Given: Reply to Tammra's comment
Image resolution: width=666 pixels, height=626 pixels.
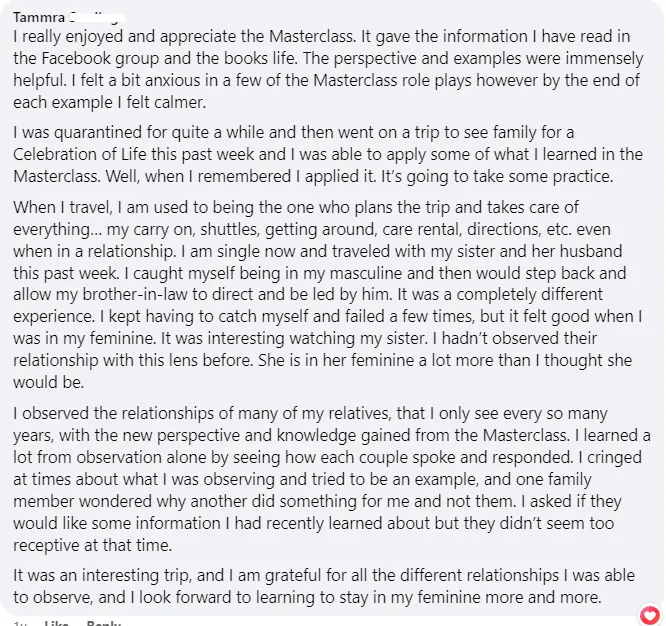Looking at the screenshot, I should click(104, 623).
